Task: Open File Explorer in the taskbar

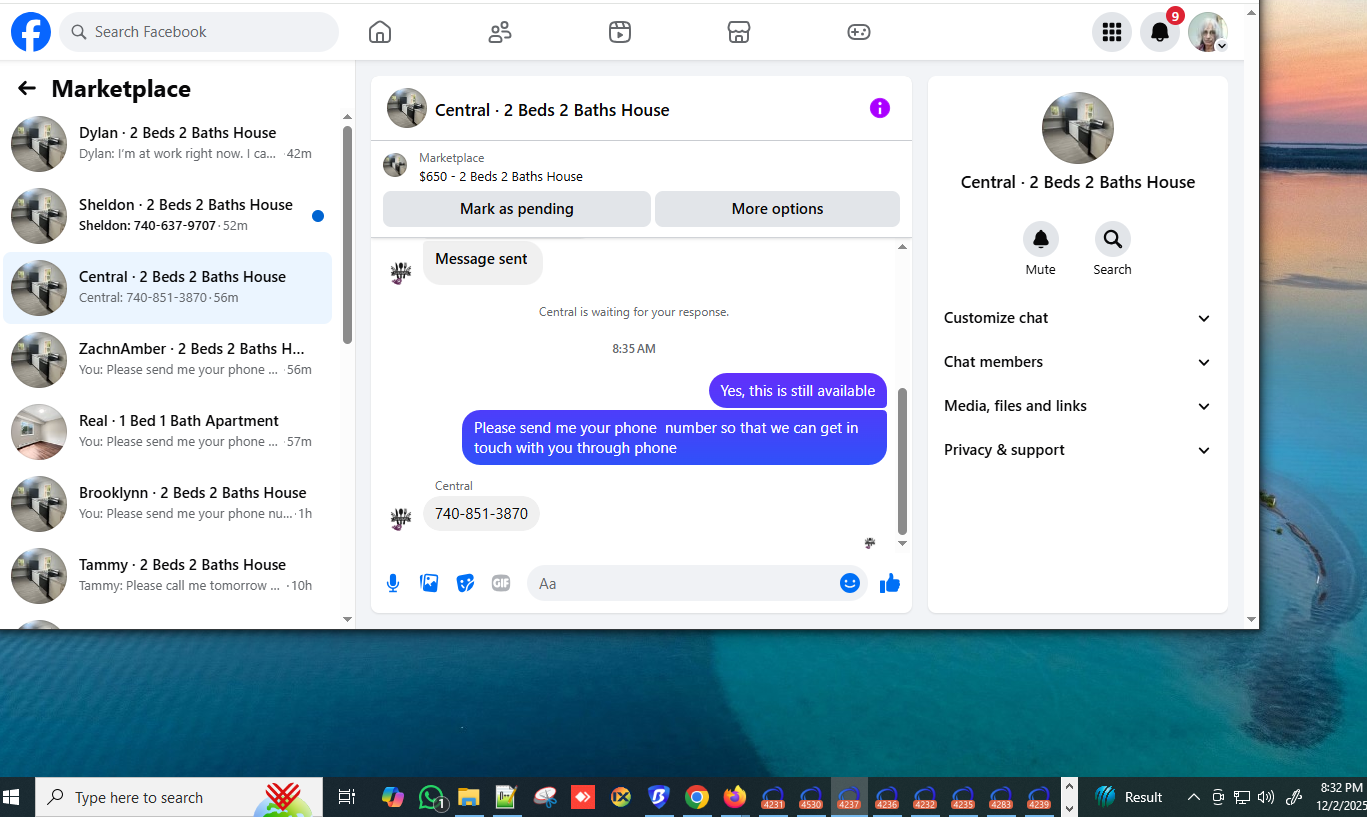Action: (x=469, y=797)
